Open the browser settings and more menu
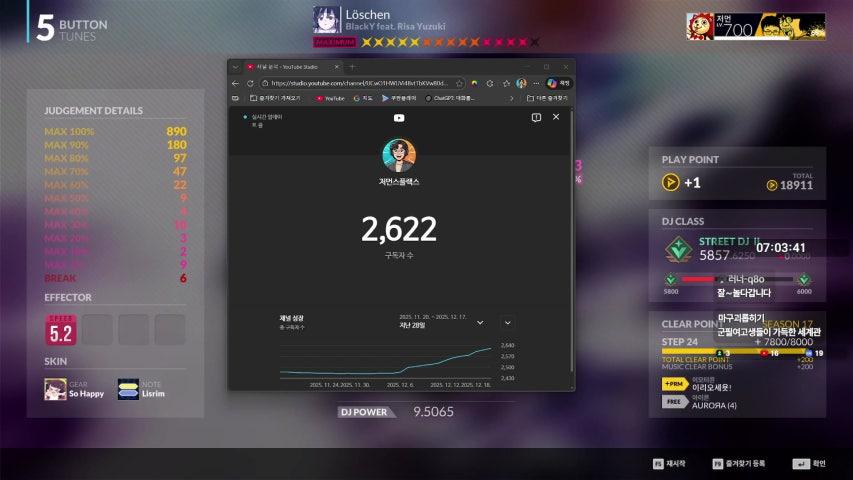This screenshot has height=480, width=853. (x=536, y=83)
